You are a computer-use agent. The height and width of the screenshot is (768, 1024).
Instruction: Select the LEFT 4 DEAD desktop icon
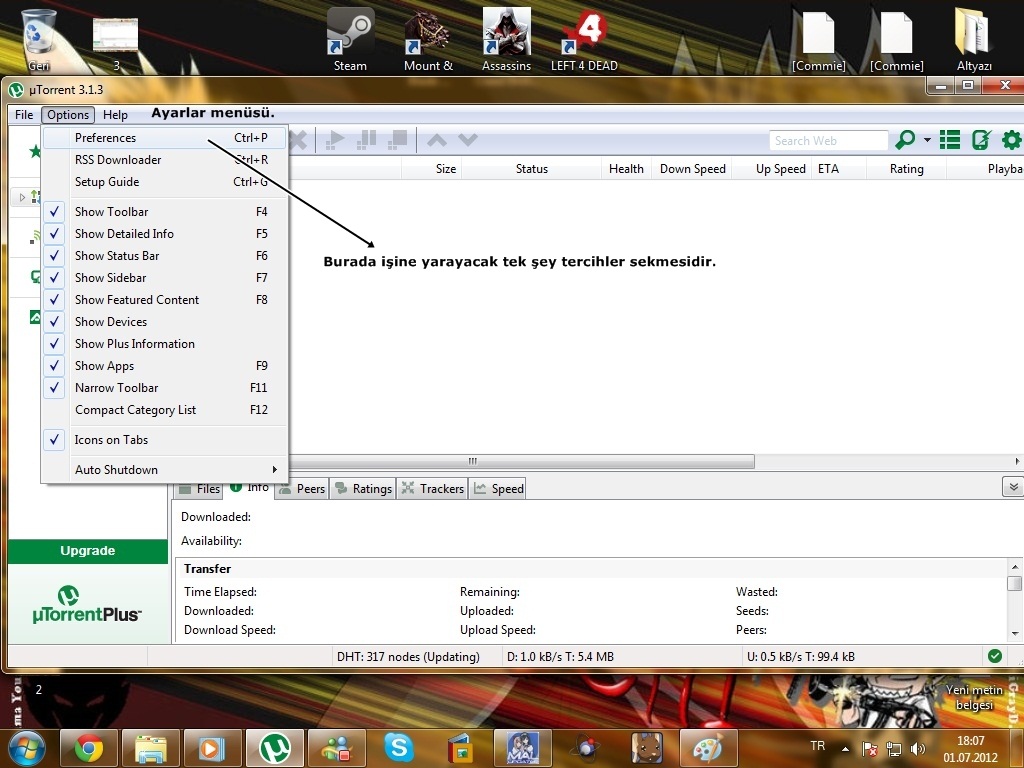[x=584, y=40]
